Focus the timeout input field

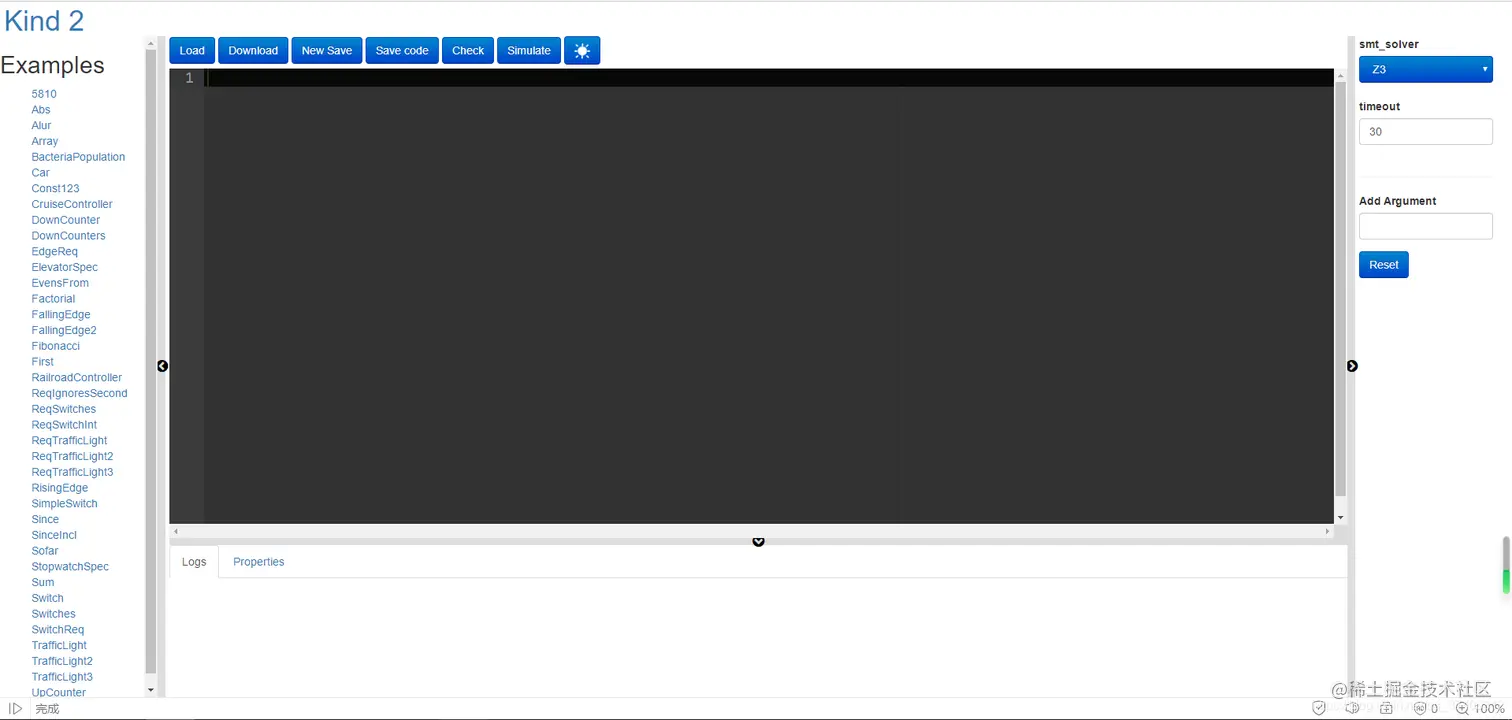(1425, 132)
